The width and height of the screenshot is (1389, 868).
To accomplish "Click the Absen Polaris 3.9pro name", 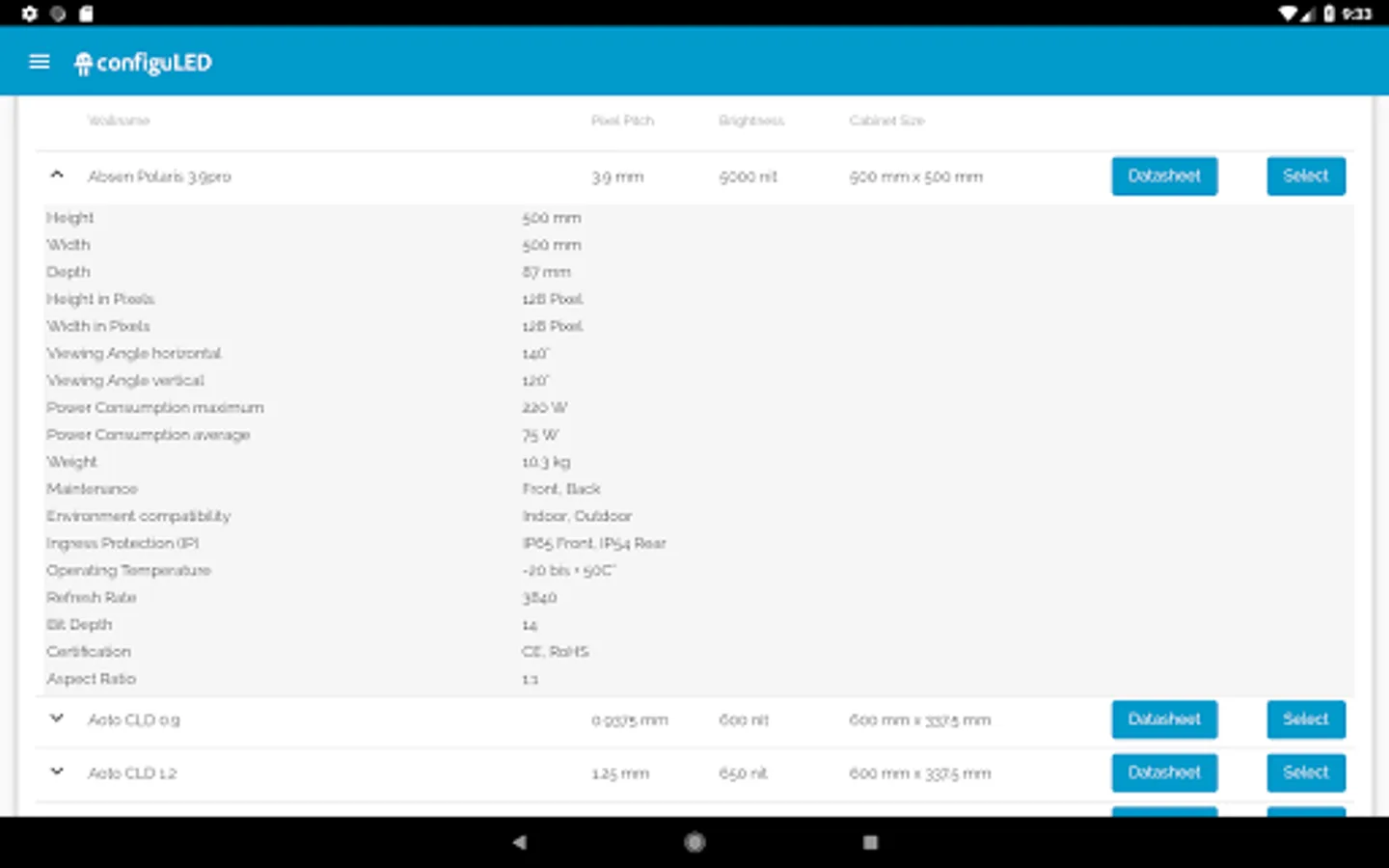I will 159,176.
